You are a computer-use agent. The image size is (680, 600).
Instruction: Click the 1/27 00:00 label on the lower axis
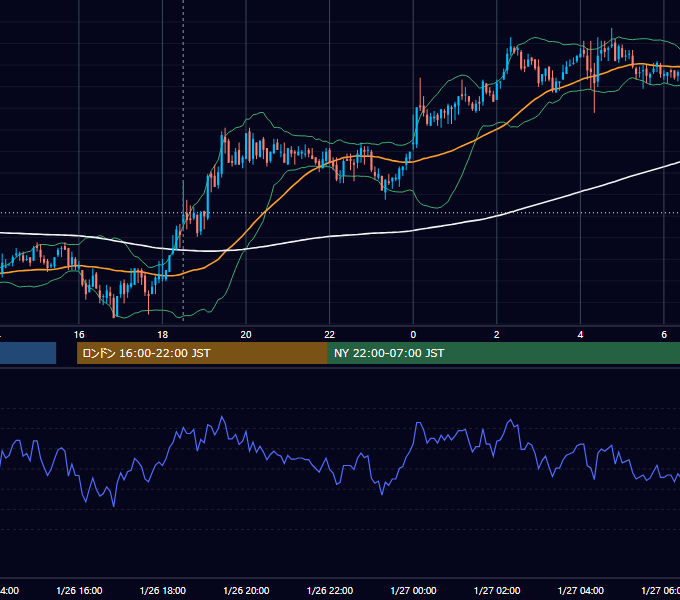coord(413,591)
